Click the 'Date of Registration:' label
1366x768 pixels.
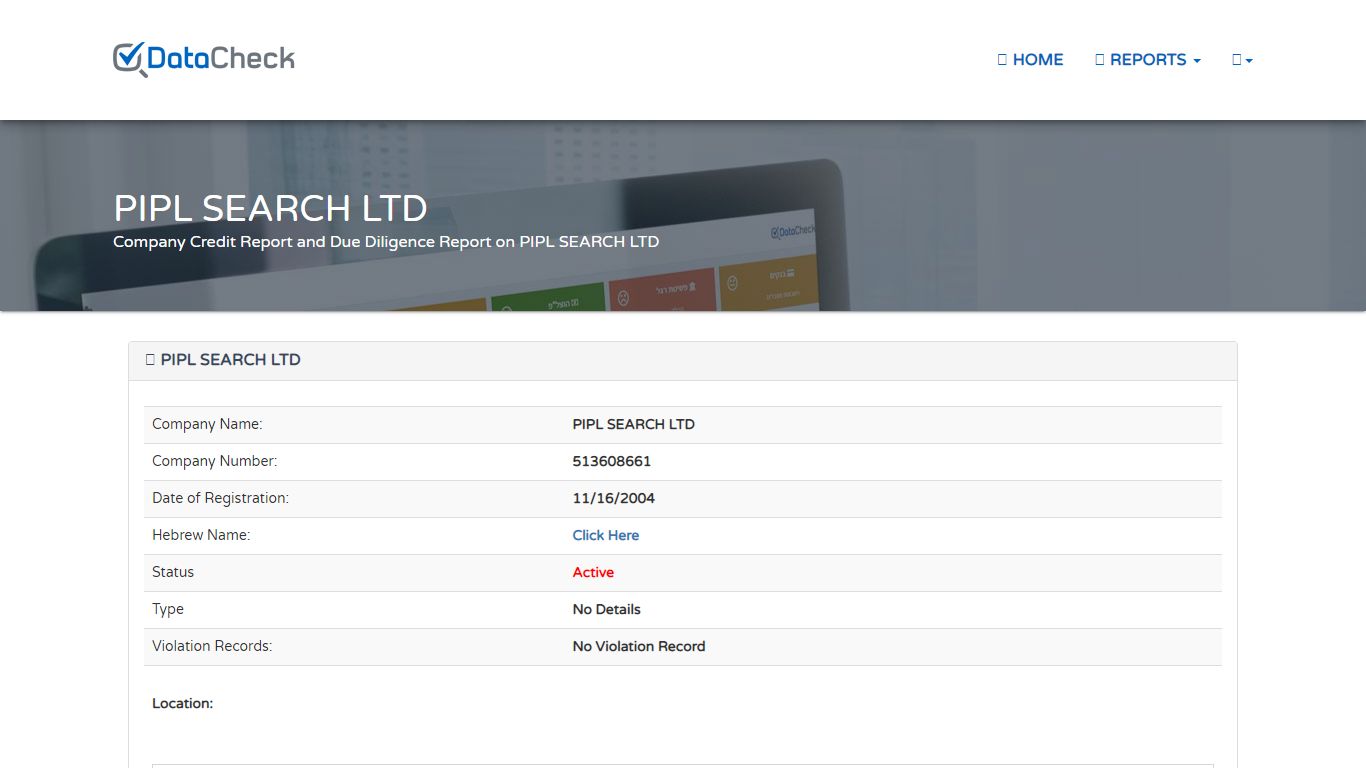(220, 498)
